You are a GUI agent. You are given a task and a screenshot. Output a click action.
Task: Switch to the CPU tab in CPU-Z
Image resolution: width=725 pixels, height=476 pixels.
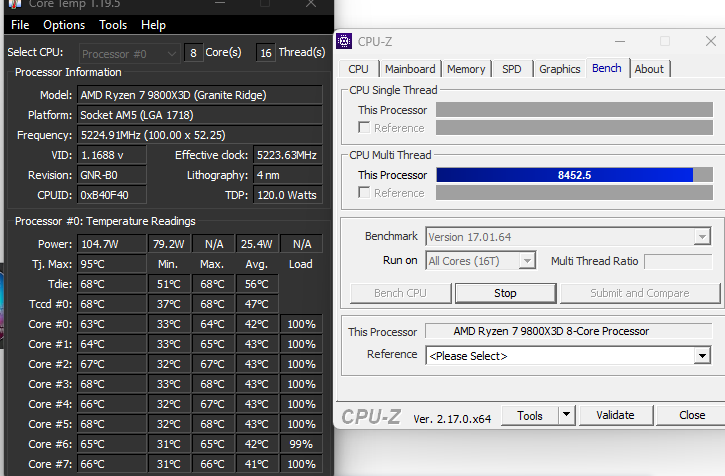[x=358, y=69]
